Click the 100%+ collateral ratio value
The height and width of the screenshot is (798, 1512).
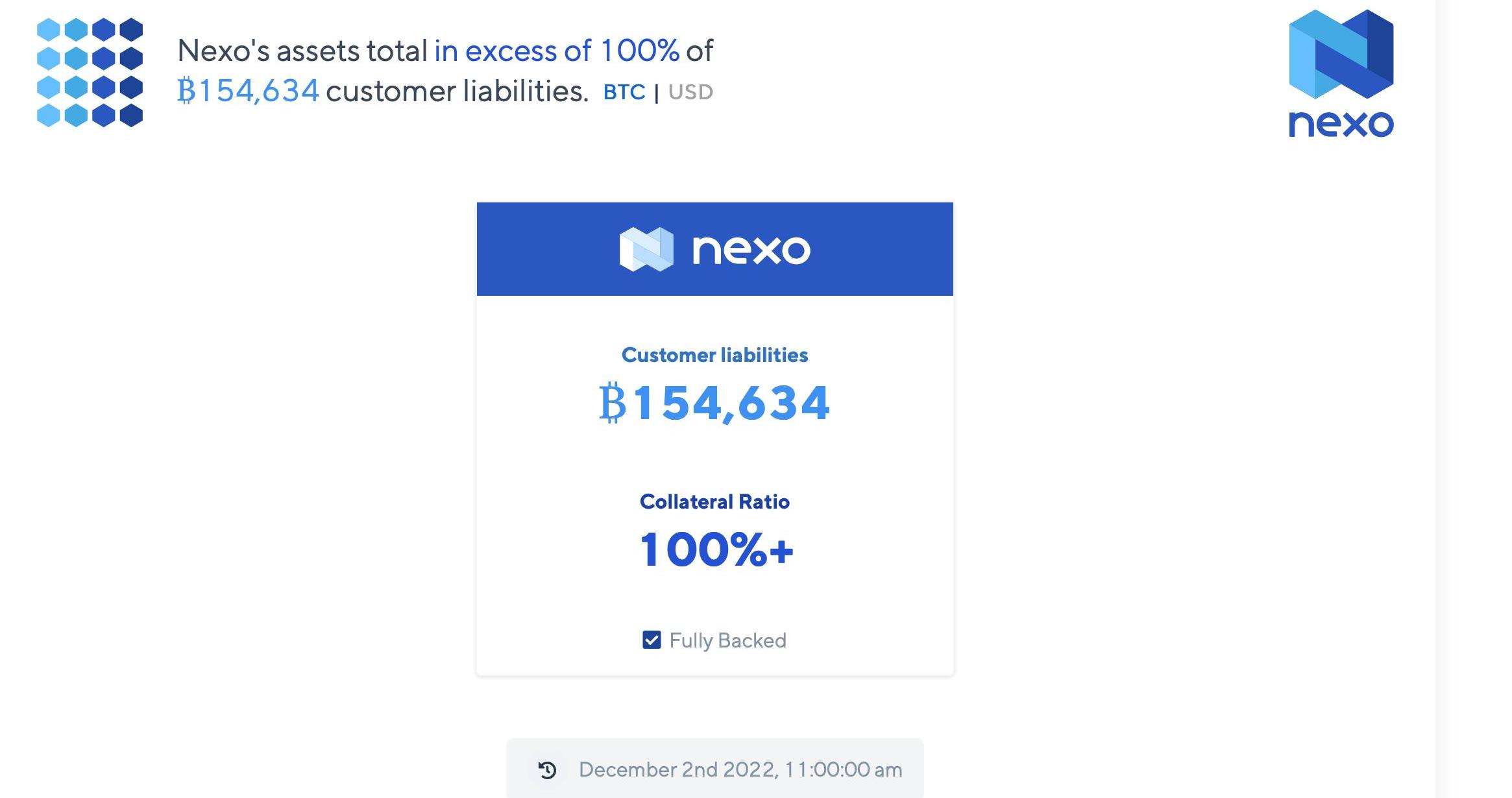click(716, 550)
